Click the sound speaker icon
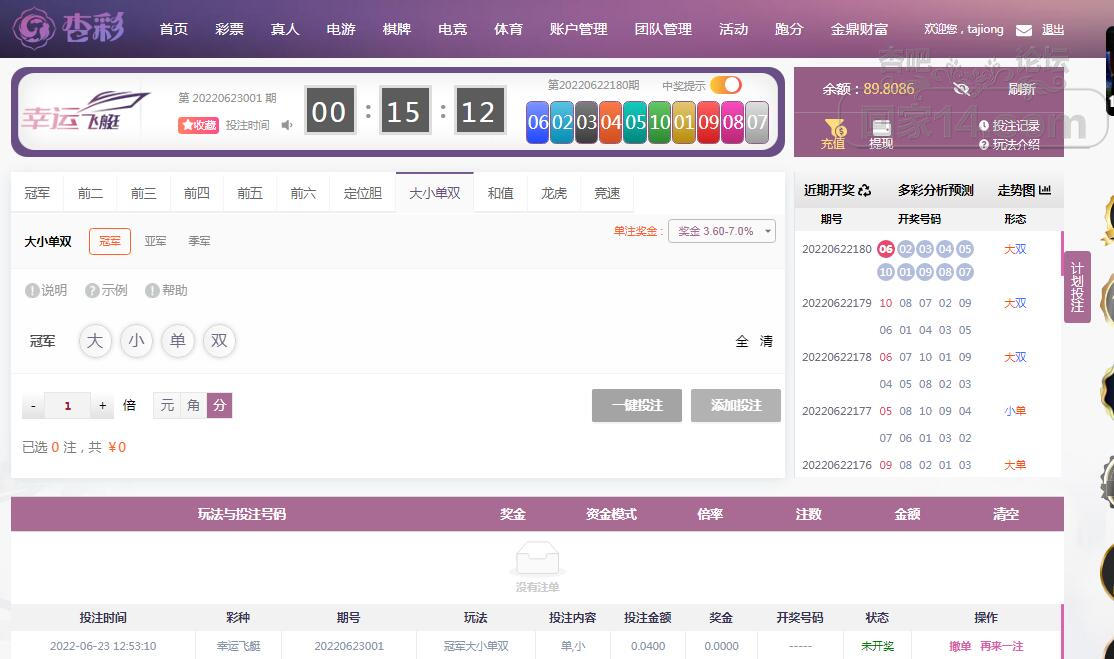This screenshot has width=1114, height=659. (x=286, y=125)
